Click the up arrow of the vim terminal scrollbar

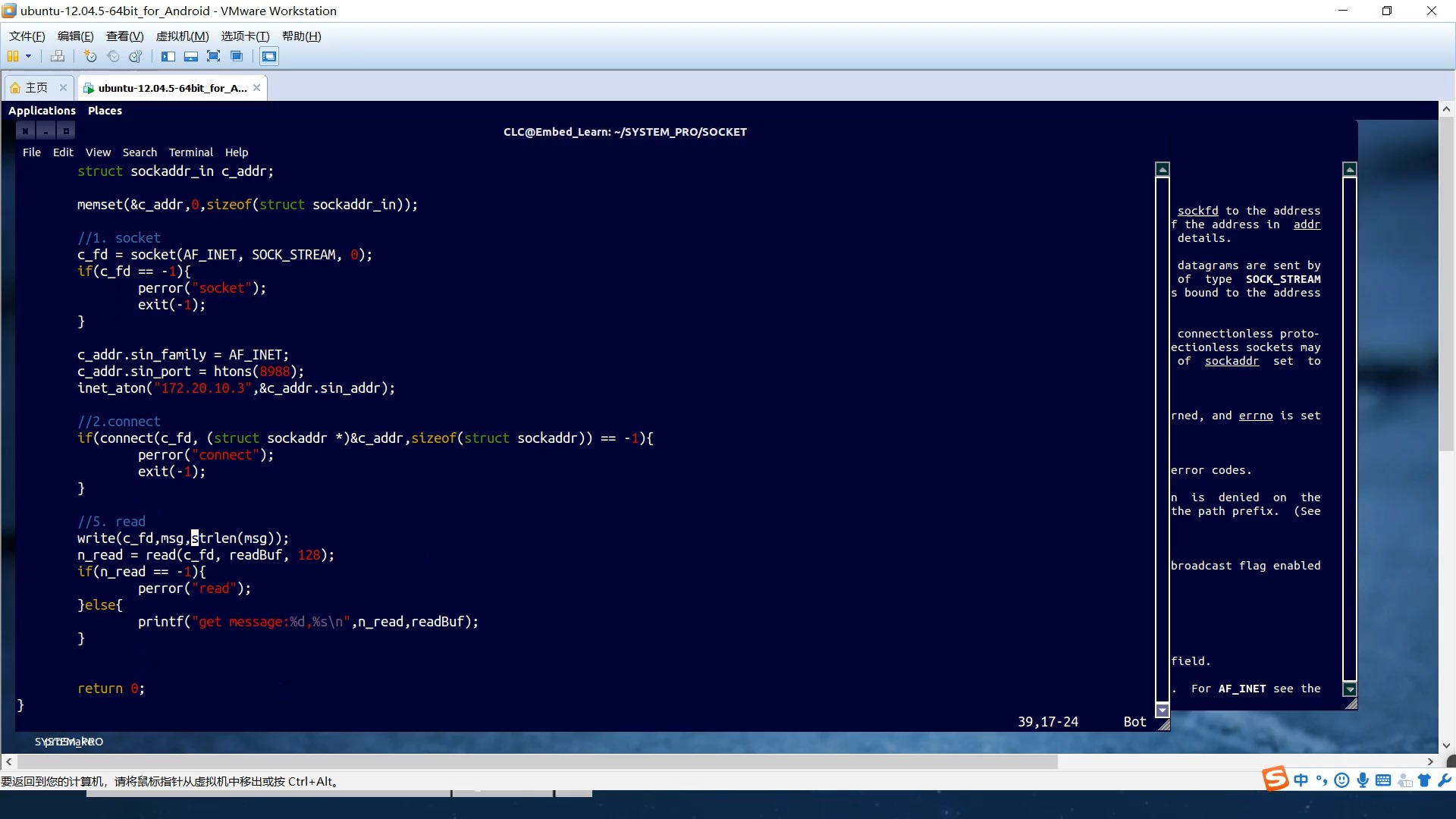click(x=1162, y=169)
